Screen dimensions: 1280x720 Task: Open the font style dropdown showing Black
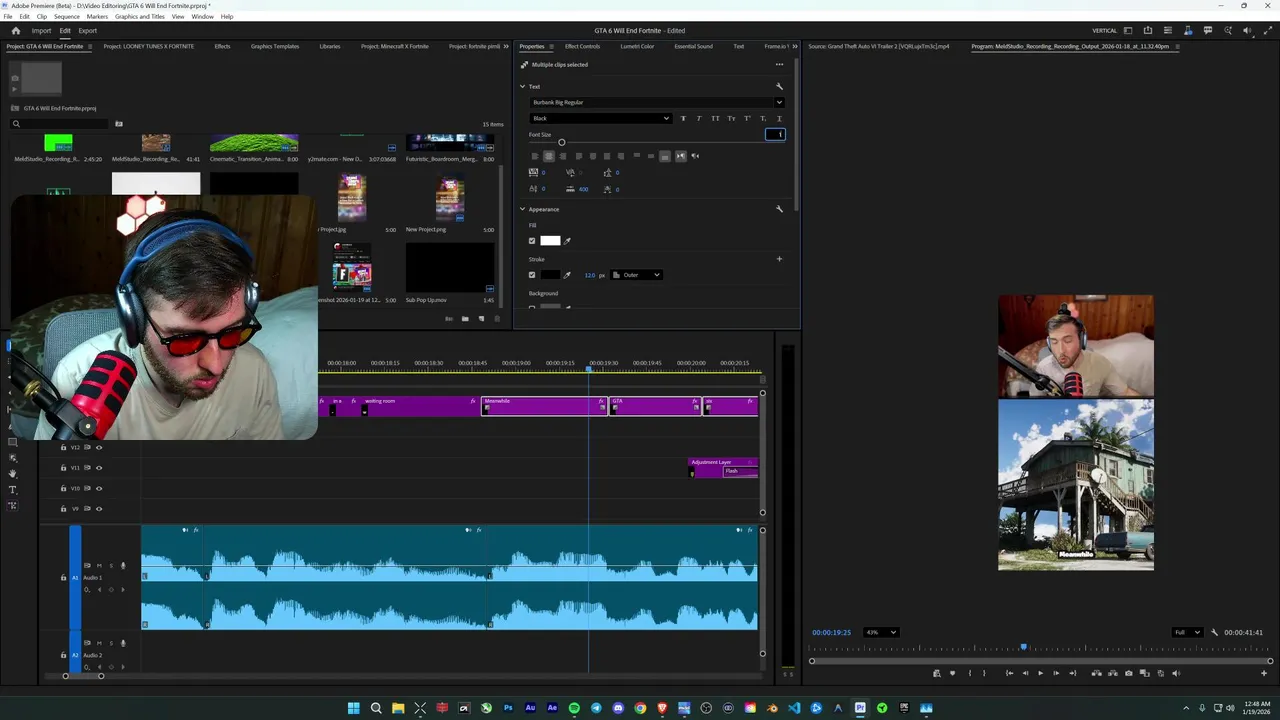click(x=600, y=119)
